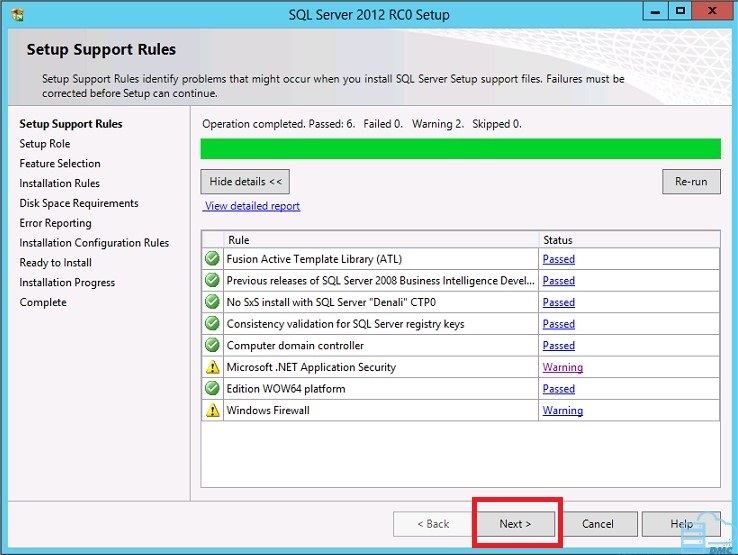This screenshot has width=738, height=555.
Task: Click the check icon for Edition WOW64 platform
Action: pos(212,388)
